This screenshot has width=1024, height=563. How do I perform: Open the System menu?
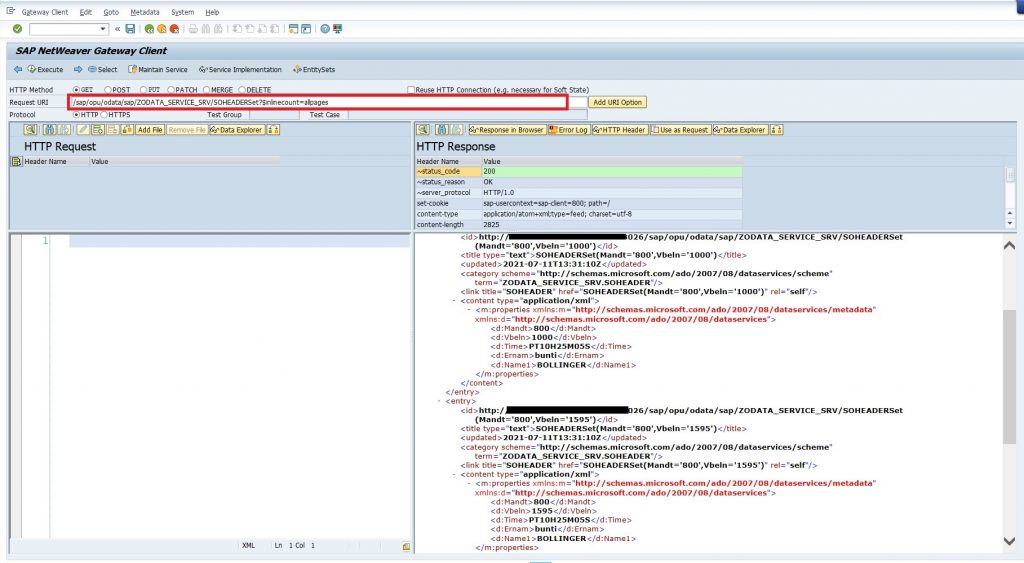click(182, 12)
